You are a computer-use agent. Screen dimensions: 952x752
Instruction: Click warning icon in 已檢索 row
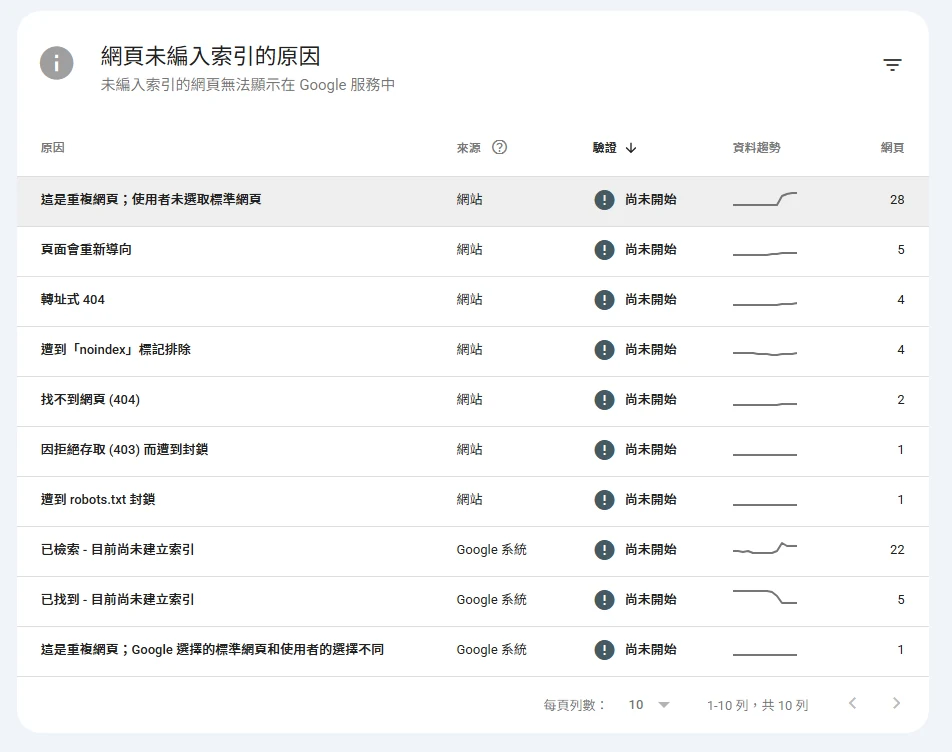604,550
